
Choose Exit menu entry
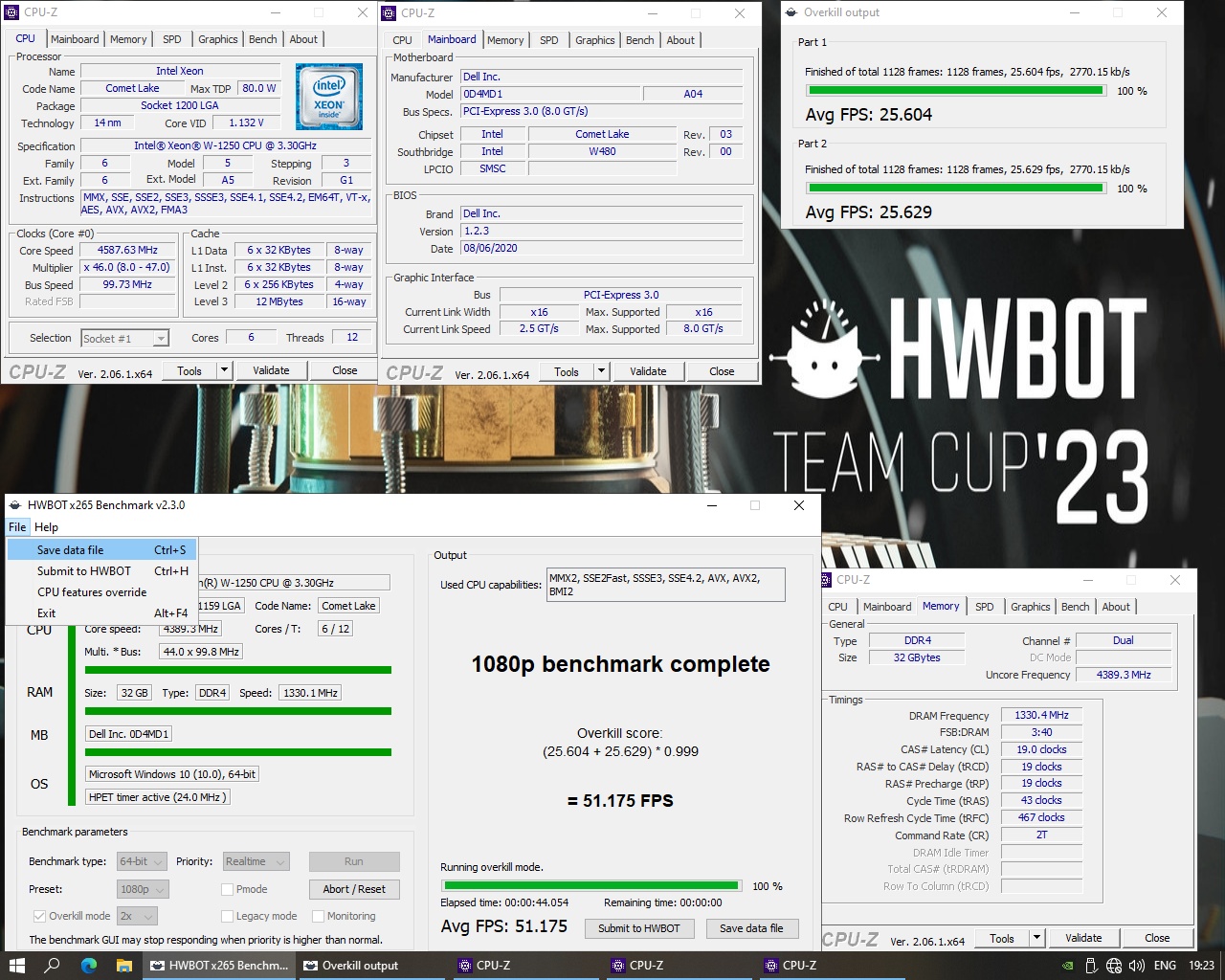101,613
